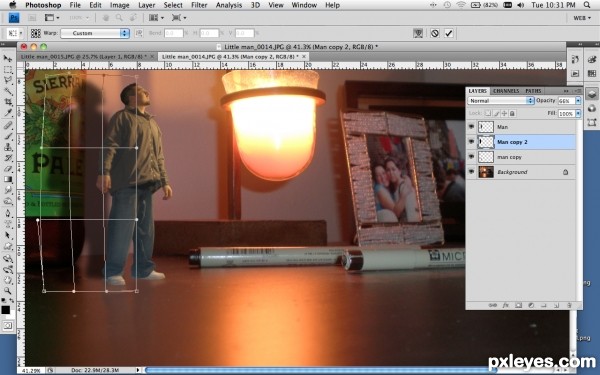Select the Lasso tool
Image resolution: width=600 pixels, height=375 pixels.
(7, 80)
